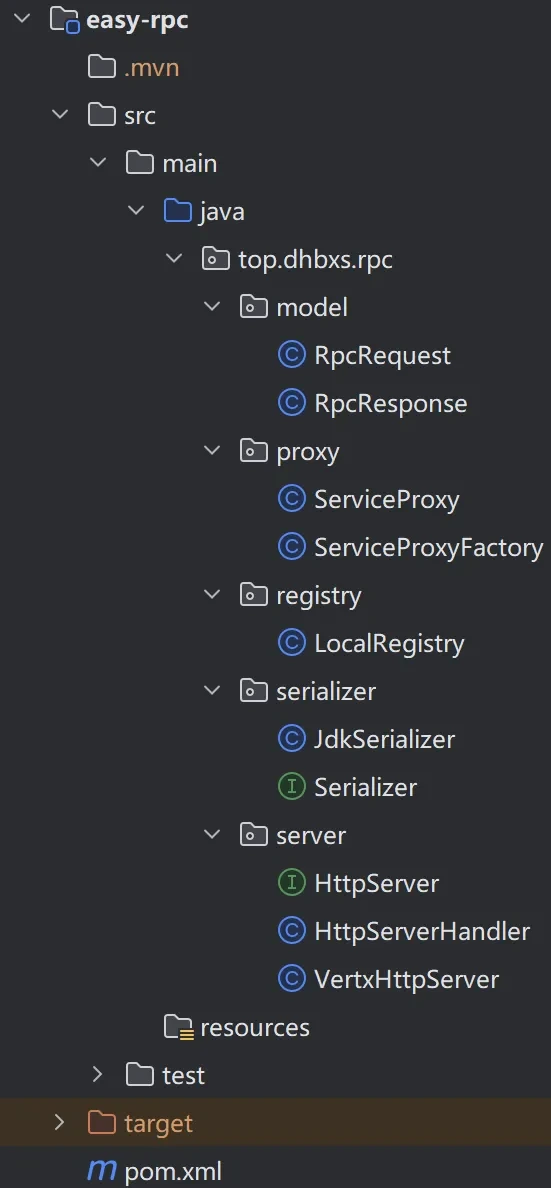Screen dimensions: 551x1188
Task: Expand the target folder chevron
Action: (59, 1123)
